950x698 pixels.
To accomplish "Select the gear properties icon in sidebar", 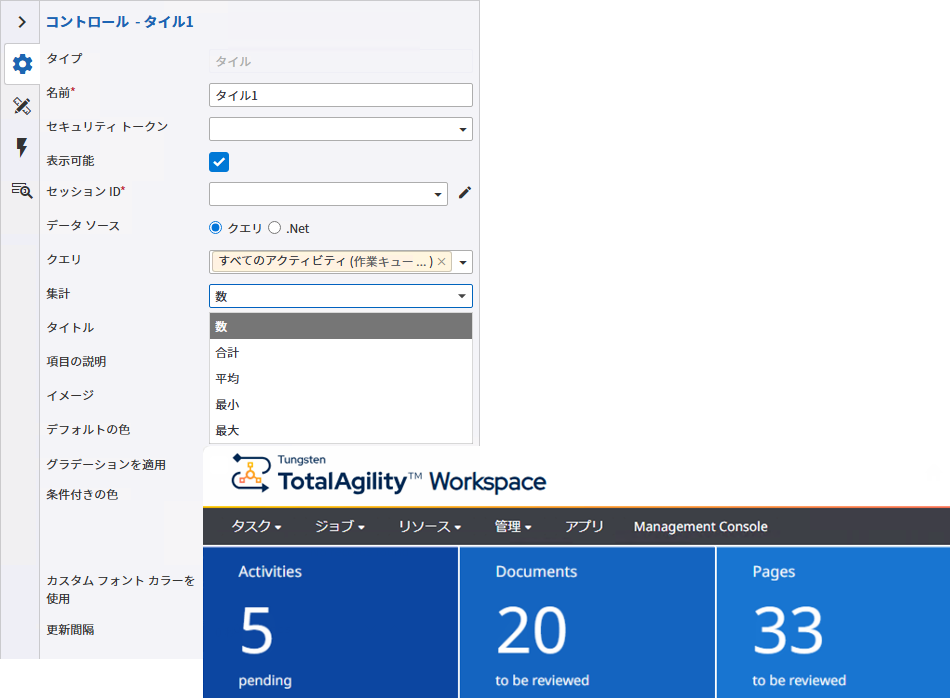I will 20,64.
